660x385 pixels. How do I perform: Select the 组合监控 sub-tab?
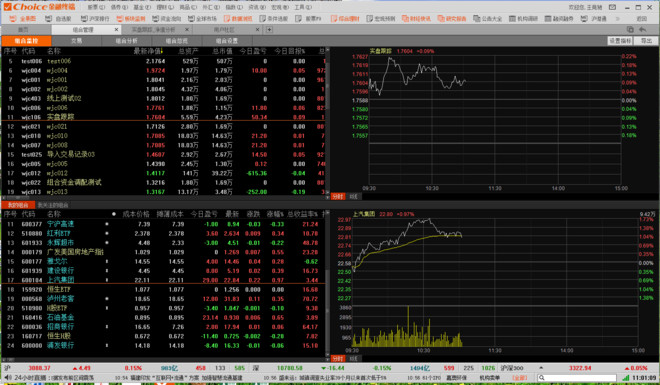[26, 41]
